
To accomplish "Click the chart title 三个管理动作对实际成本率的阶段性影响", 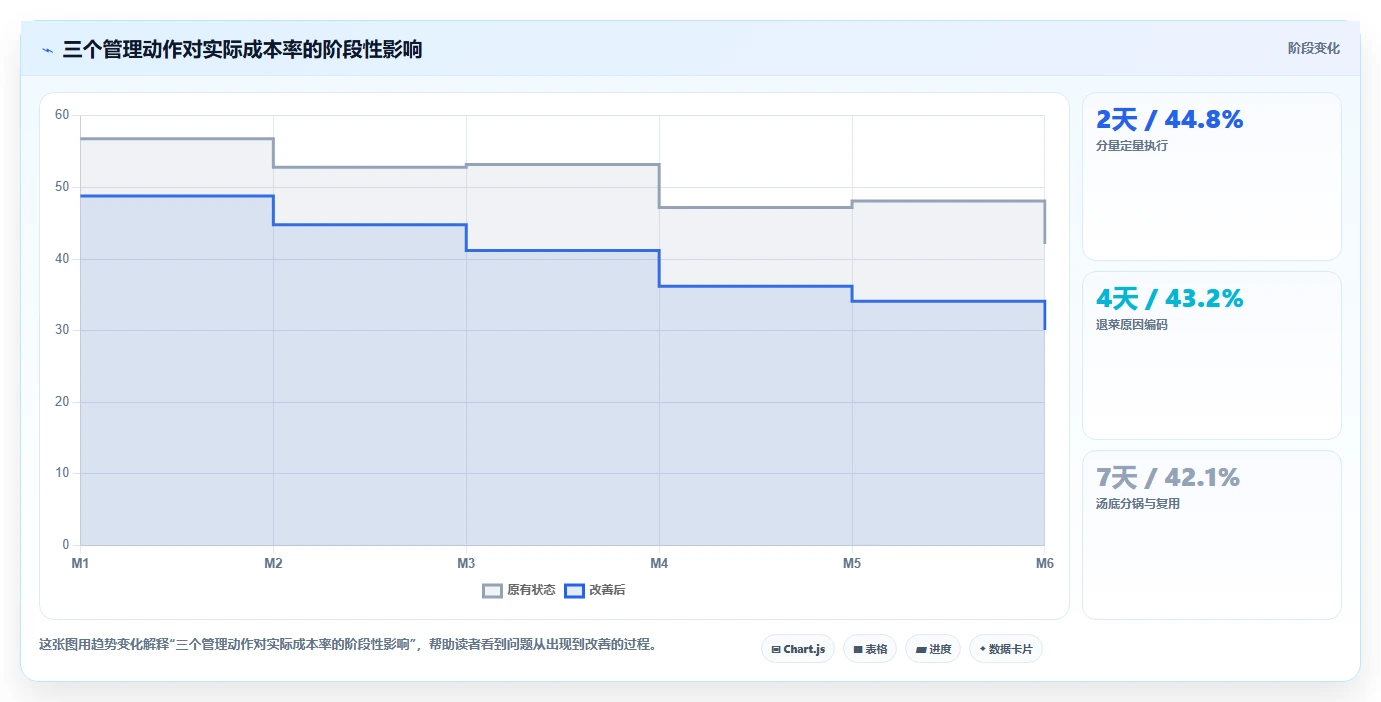I will pyautogui.click(x=242, y=49).
